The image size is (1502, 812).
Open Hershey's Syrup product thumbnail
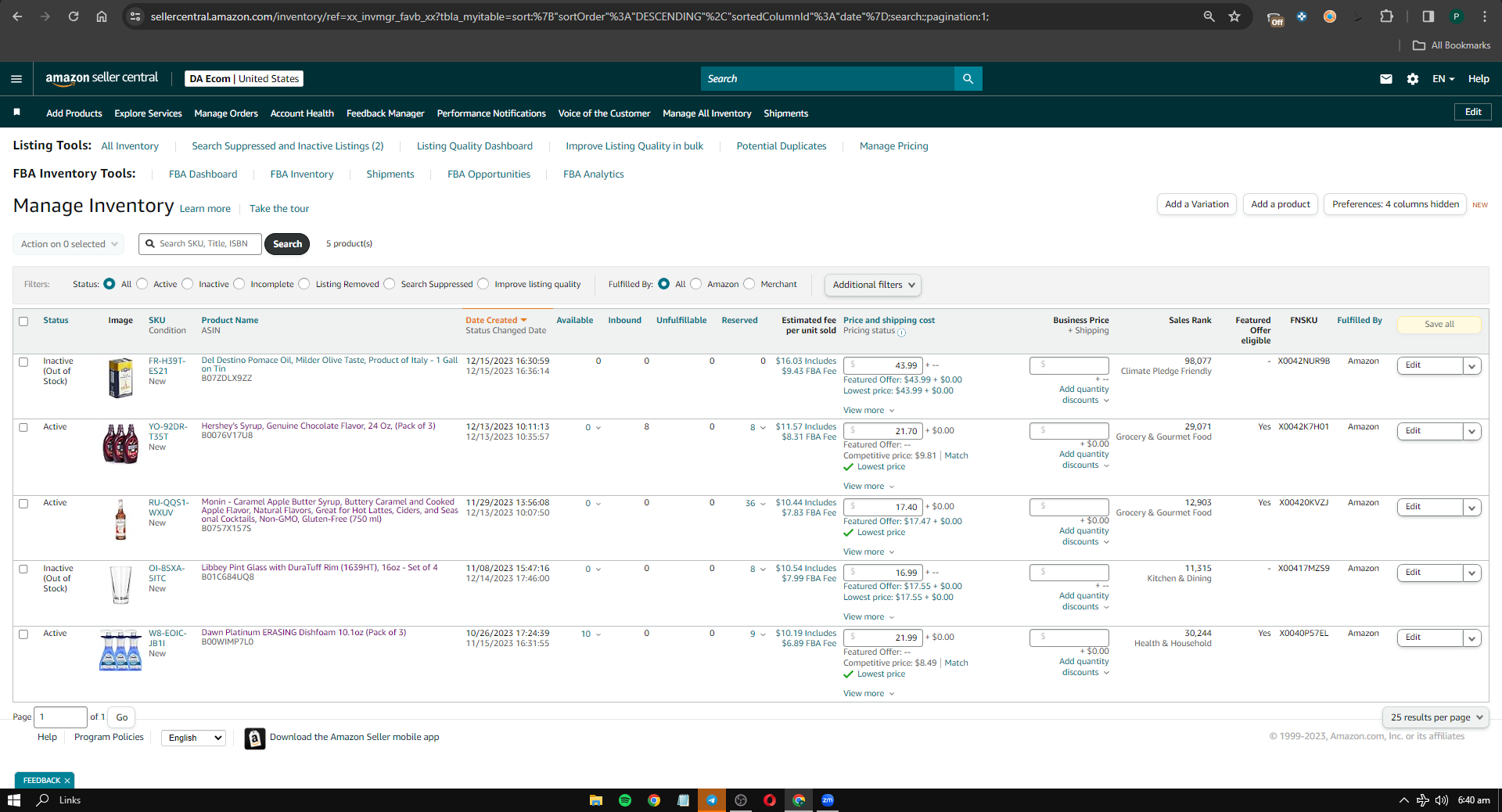click(120, 444)
